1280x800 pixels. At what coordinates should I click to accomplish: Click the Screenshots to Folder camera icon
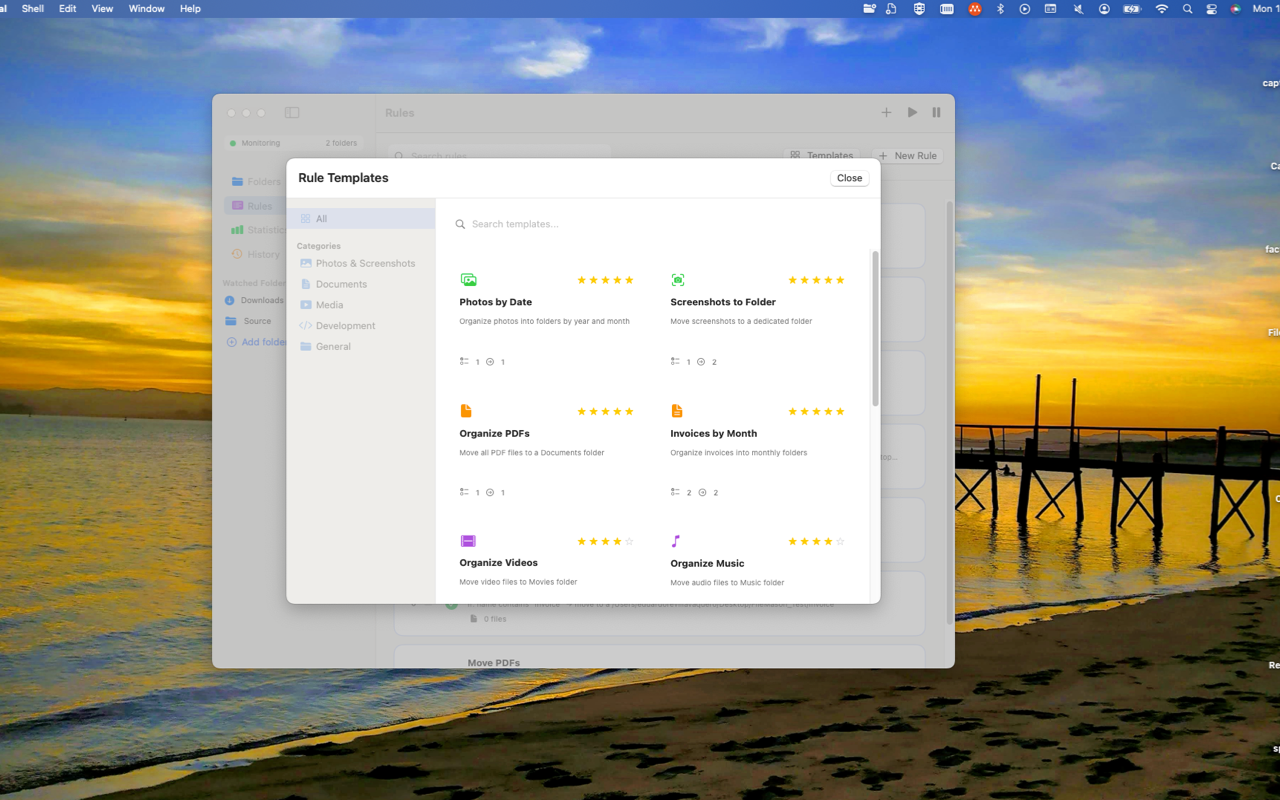[x=678, y=280]
